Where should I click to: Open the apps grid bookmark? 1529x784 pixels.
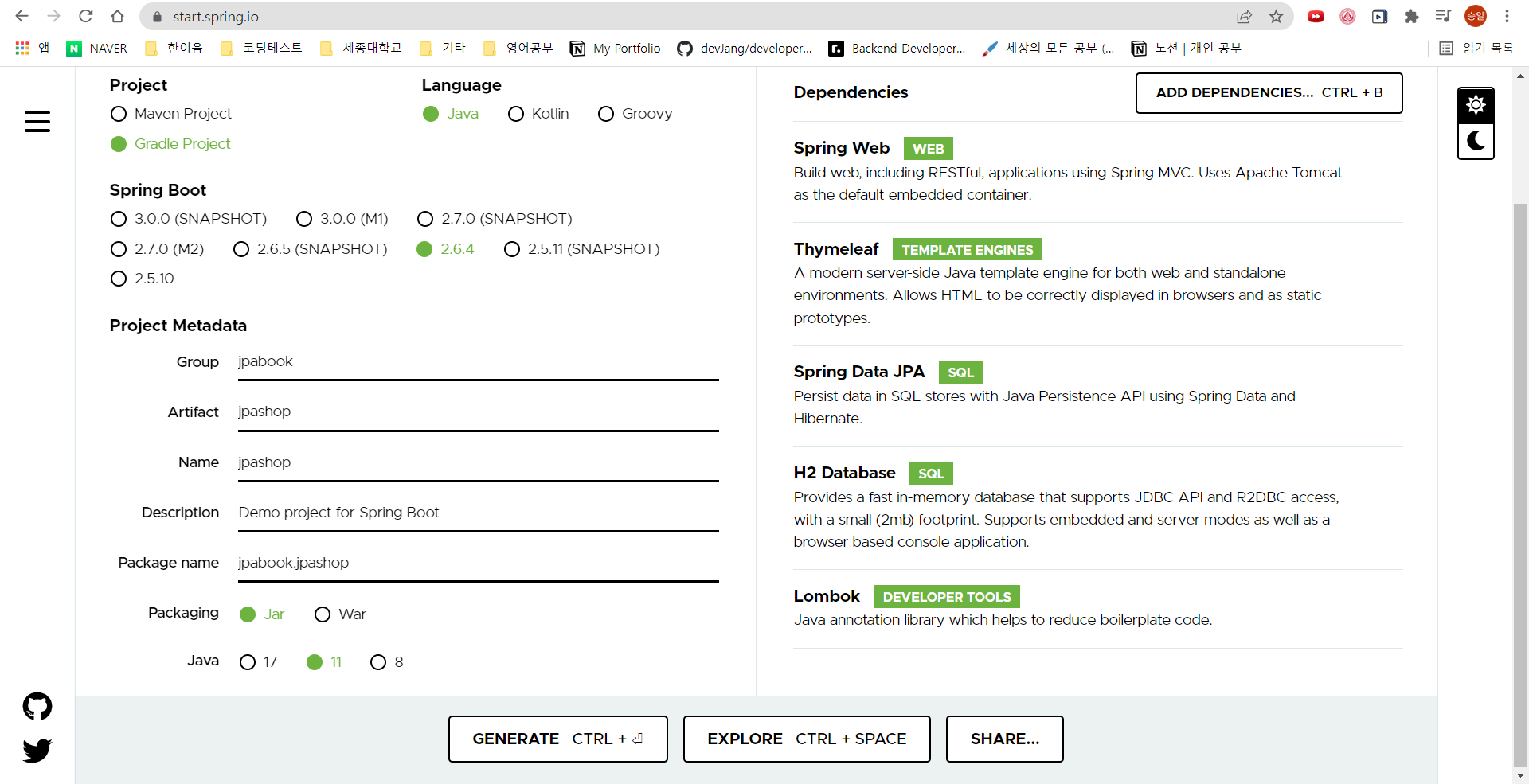(x=32, y=49)
